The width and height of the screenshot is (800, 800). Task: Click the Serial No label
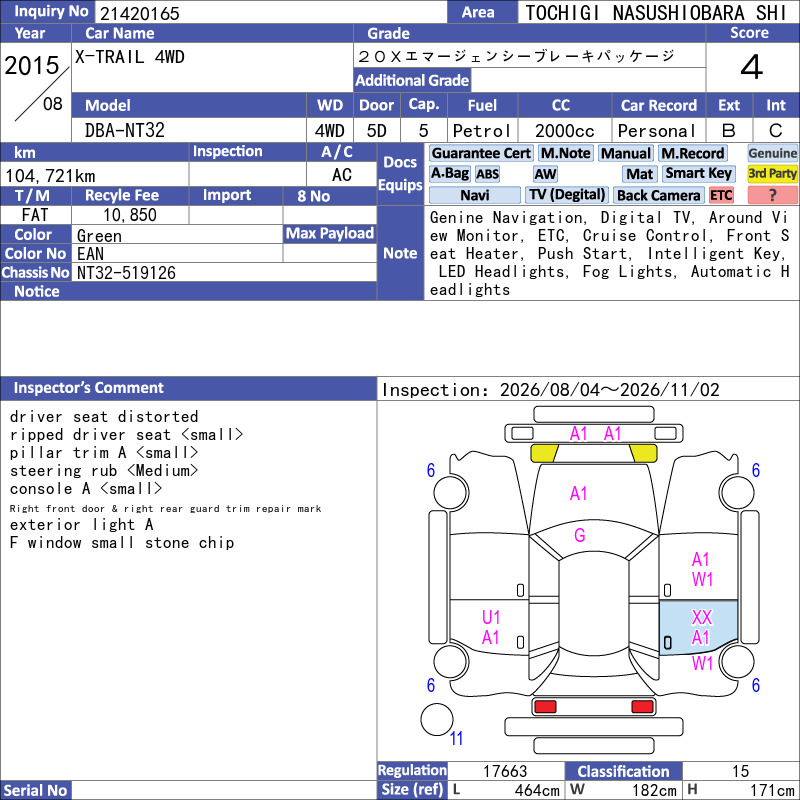pos(35,790)
